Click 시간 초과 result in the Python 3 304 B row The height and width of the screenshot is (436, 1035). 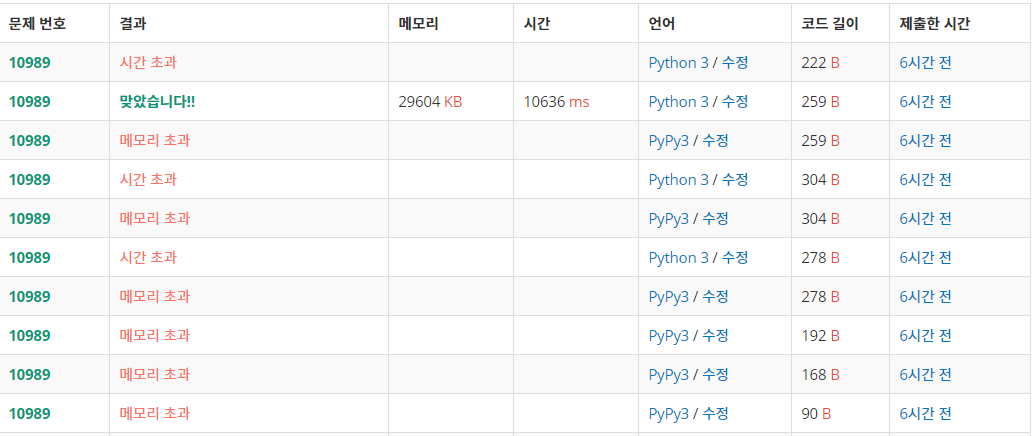click(148, 179)
